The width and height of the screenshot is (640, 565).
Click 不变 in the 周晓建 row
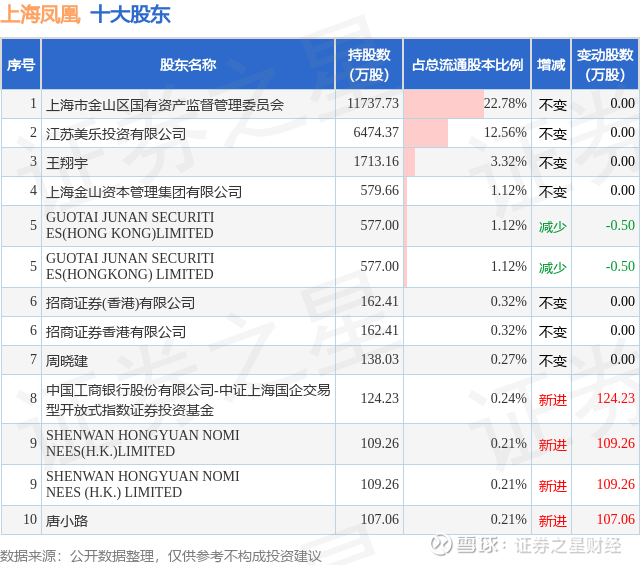coord(553,361)
